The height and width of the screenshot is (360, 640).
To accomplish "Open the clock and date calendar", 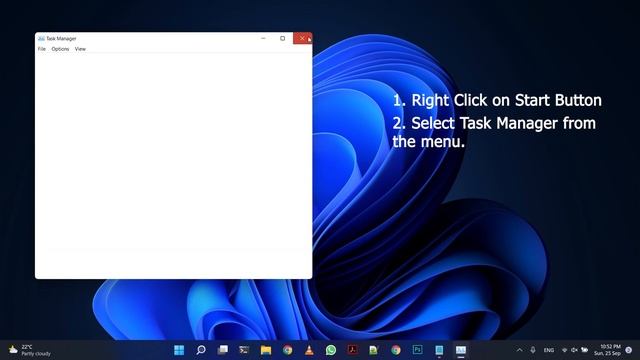I will (607, 350).
